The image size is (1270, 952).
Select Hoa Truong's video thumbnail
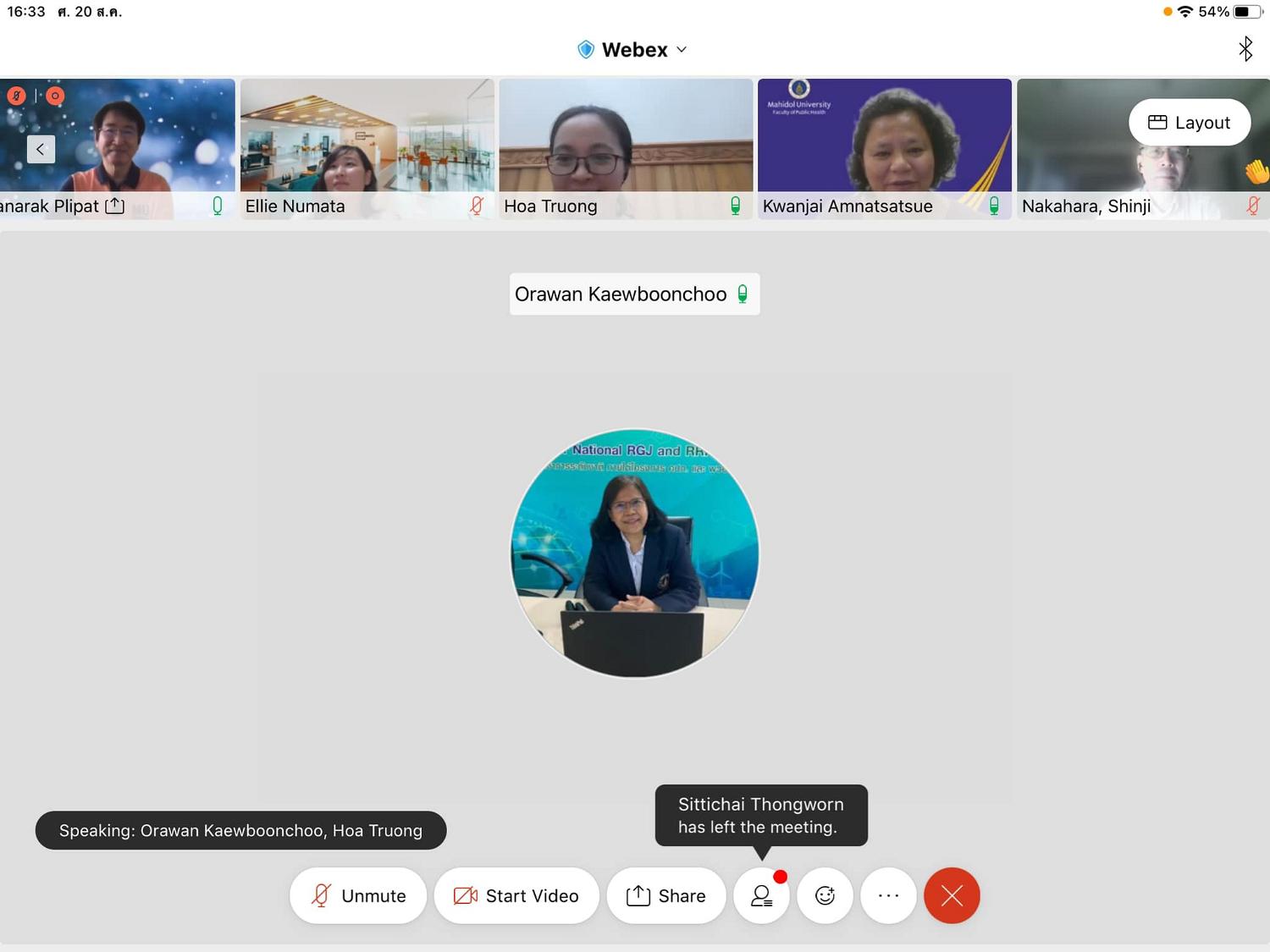click(x=626, y=149)
